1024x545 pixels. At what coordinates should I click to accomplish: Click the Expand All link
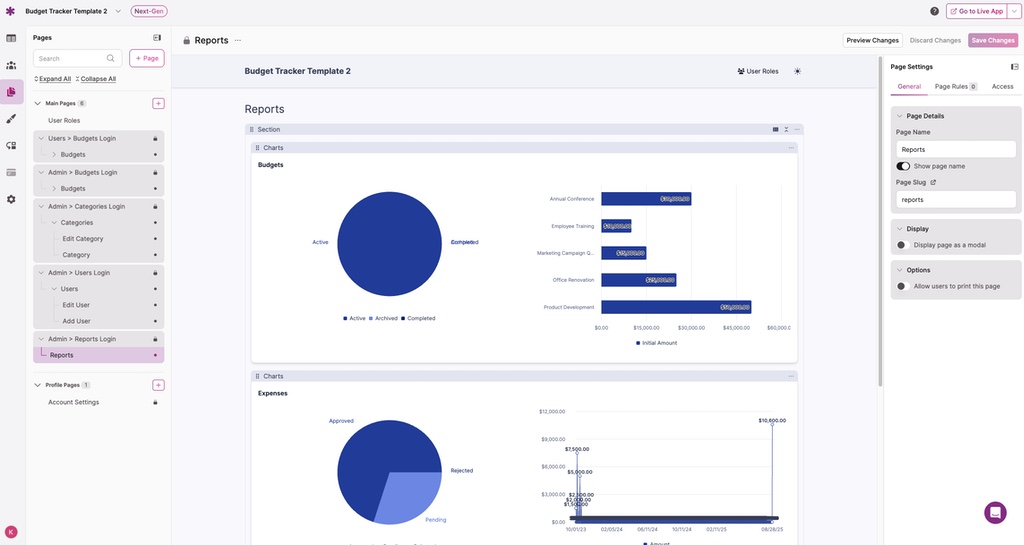point(54,79)
